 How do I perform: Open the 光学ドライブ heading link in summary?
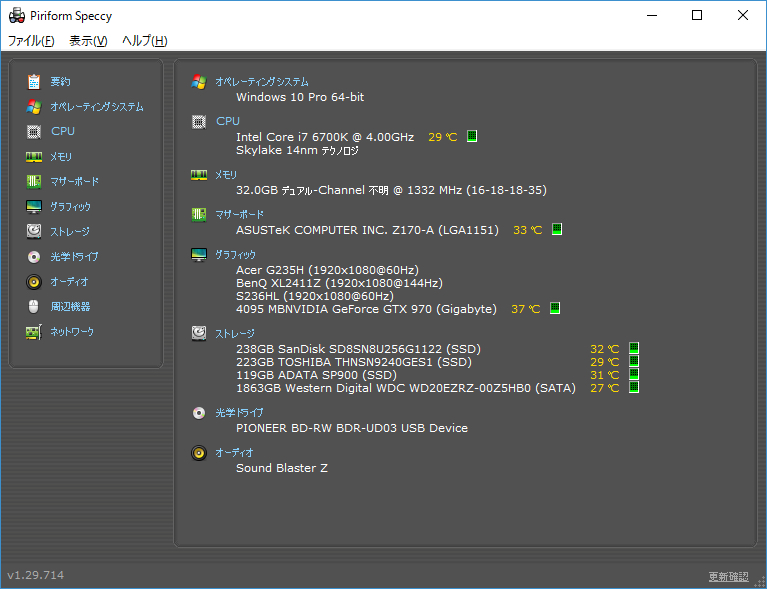tap(239, 413)
